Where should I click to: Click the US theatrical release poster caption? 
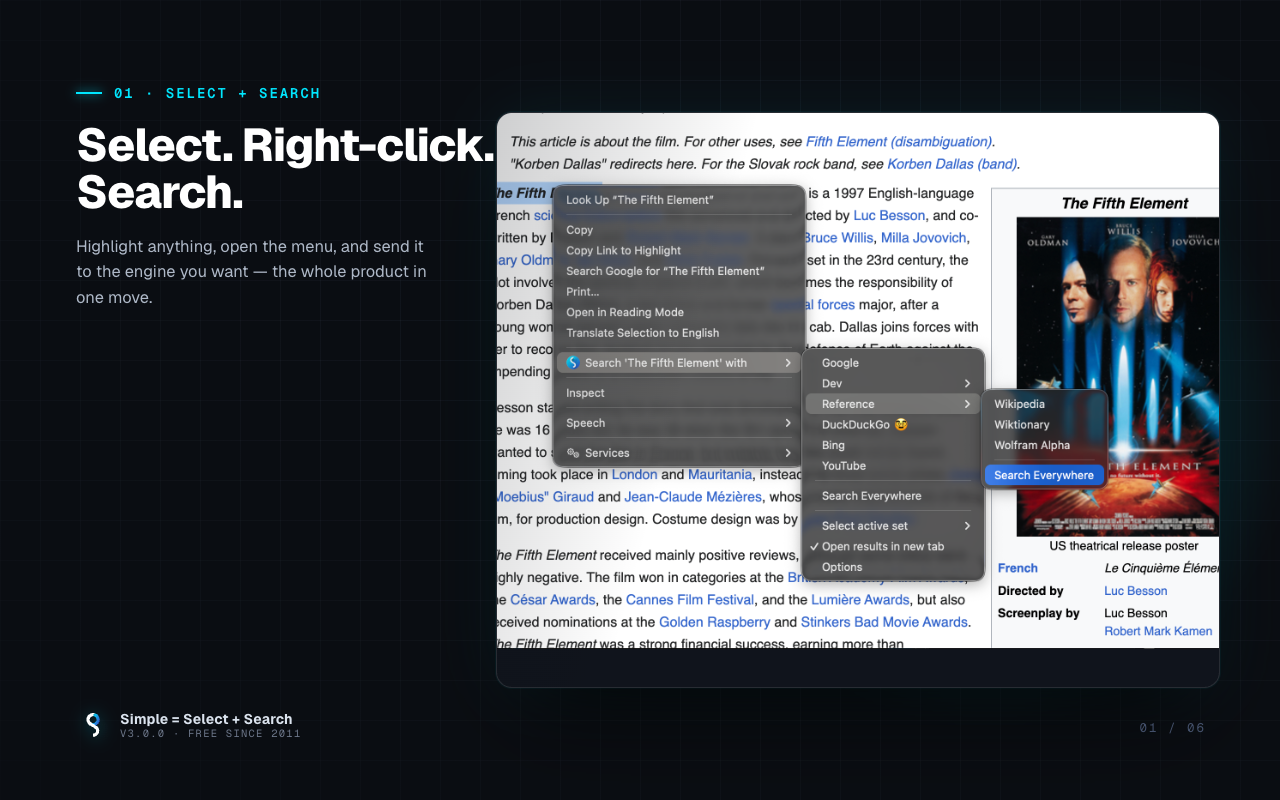pyautogui.click(x=1124, y=546)
